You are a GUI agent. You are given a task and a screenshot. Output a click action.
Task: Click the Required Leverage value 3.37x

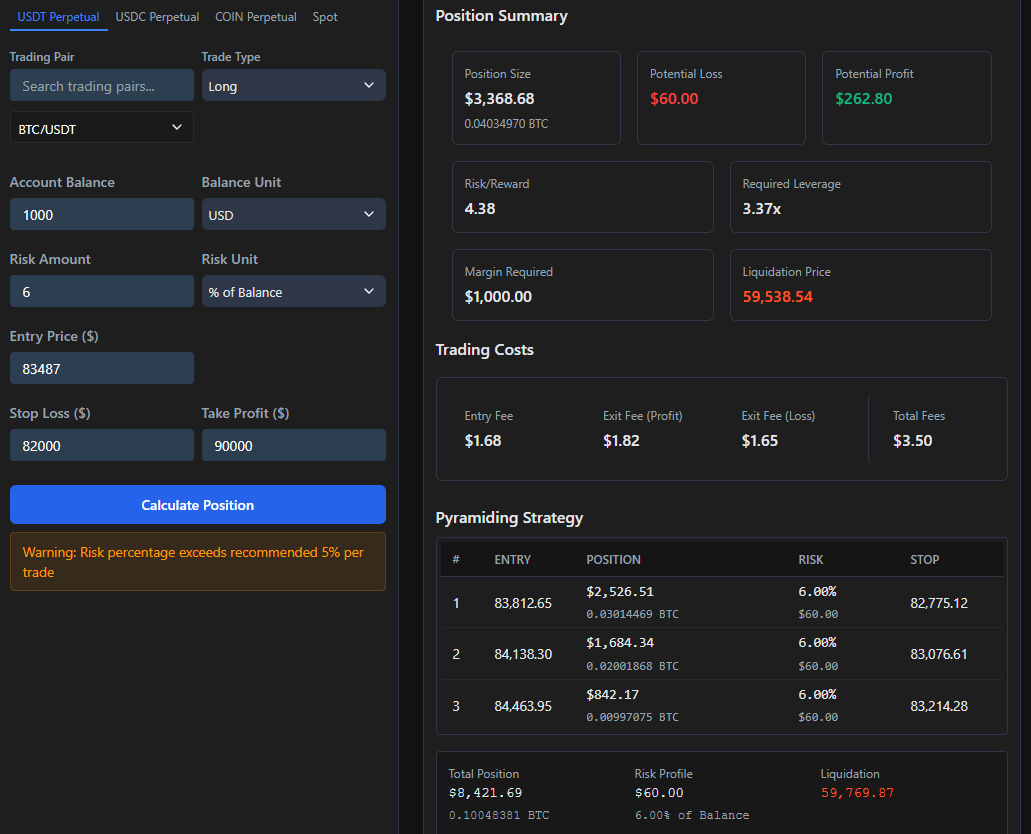coord(761,208)
